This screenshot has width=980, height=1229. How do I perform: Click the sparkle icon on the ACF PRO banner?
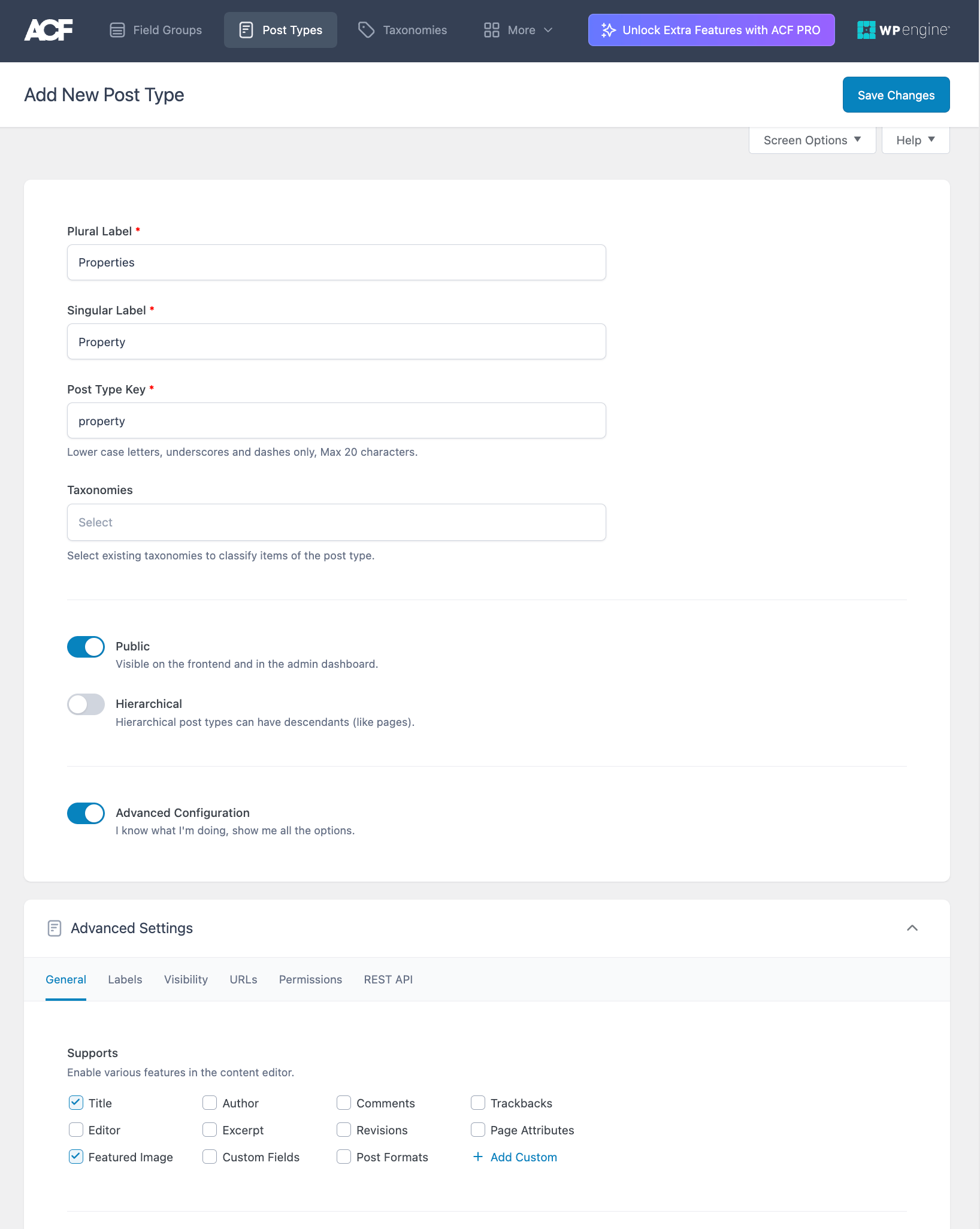(609, 29)
